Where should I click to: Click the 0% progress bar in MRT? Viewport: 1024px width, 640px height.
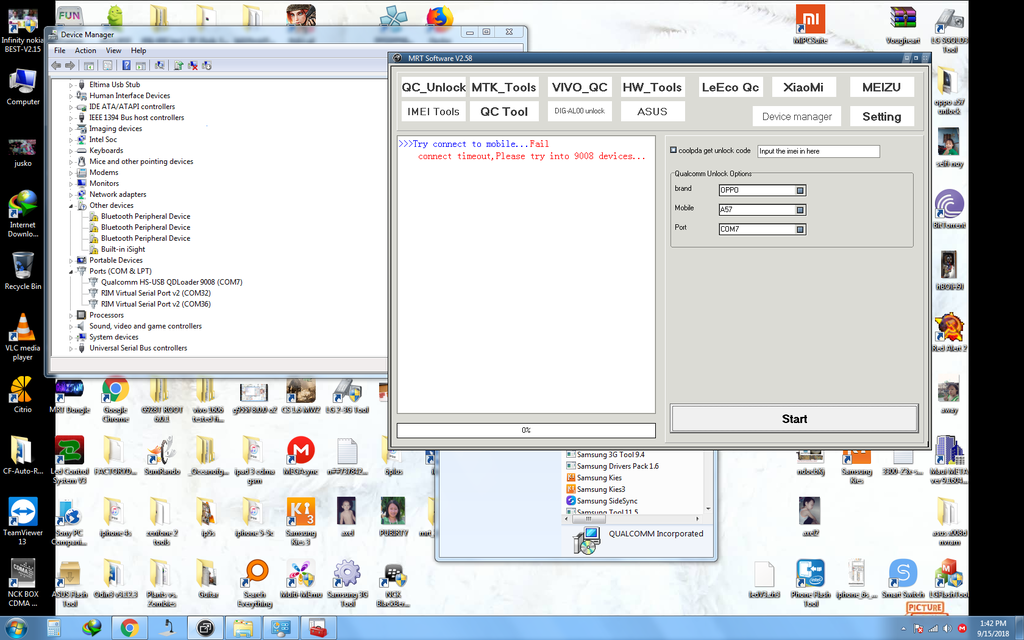click(526, 430)
